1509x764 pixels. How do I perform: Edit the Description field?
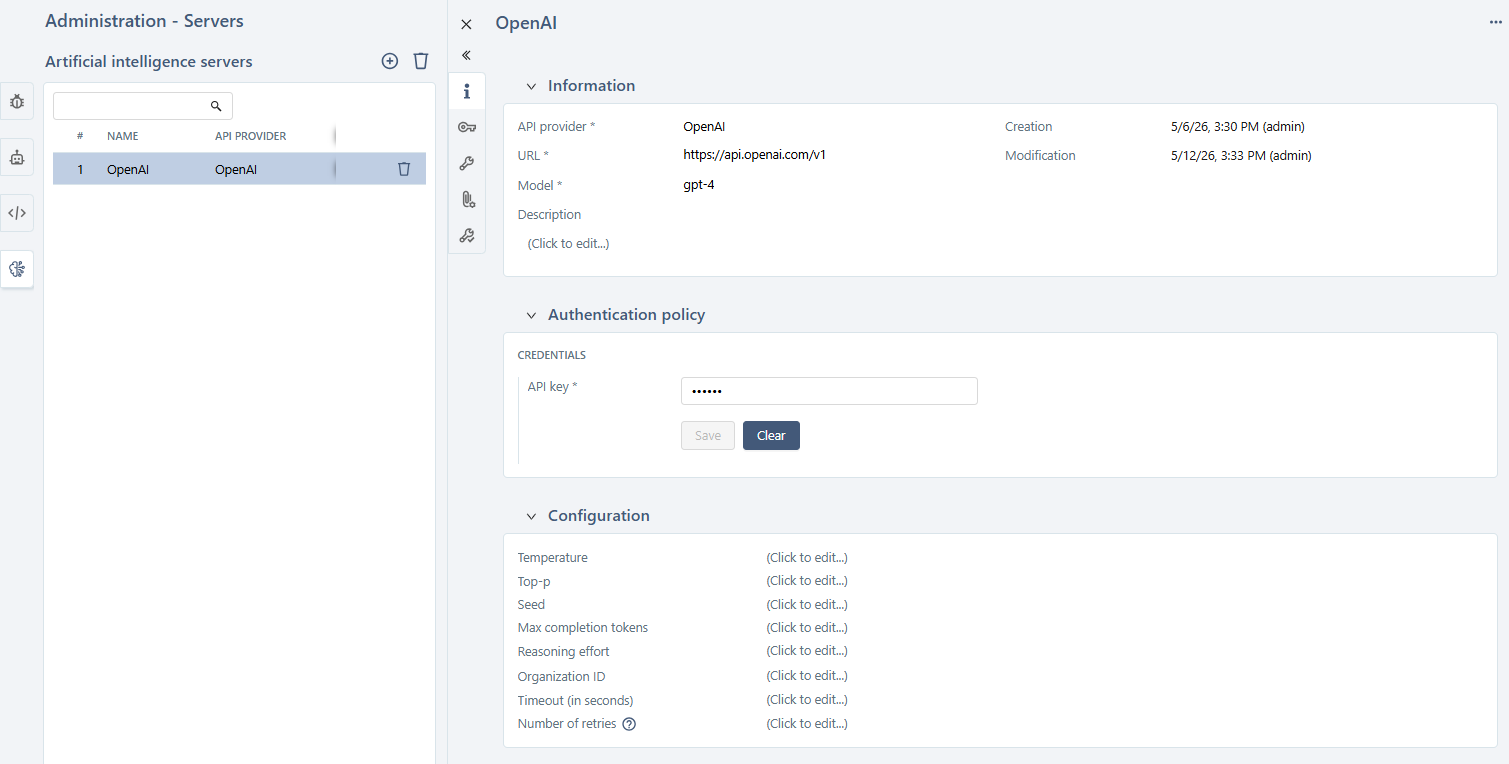coord(568,244)
